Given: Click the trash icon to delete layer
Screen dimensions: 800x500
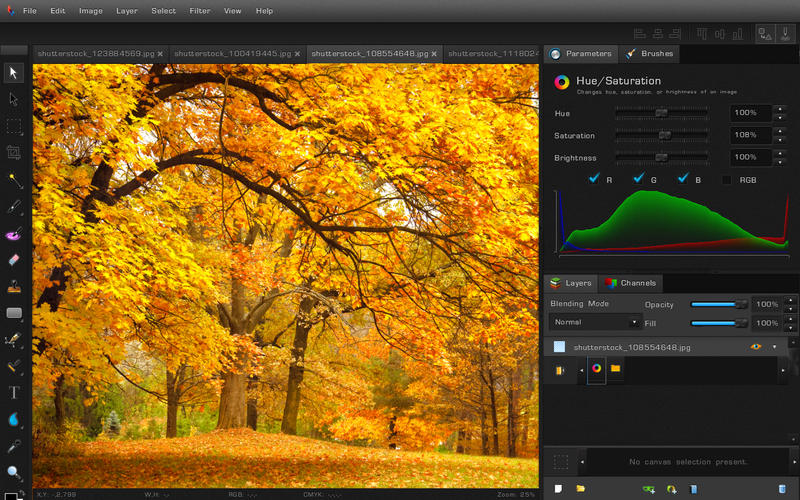Looking at the screenshot, I should click(781, 489).
